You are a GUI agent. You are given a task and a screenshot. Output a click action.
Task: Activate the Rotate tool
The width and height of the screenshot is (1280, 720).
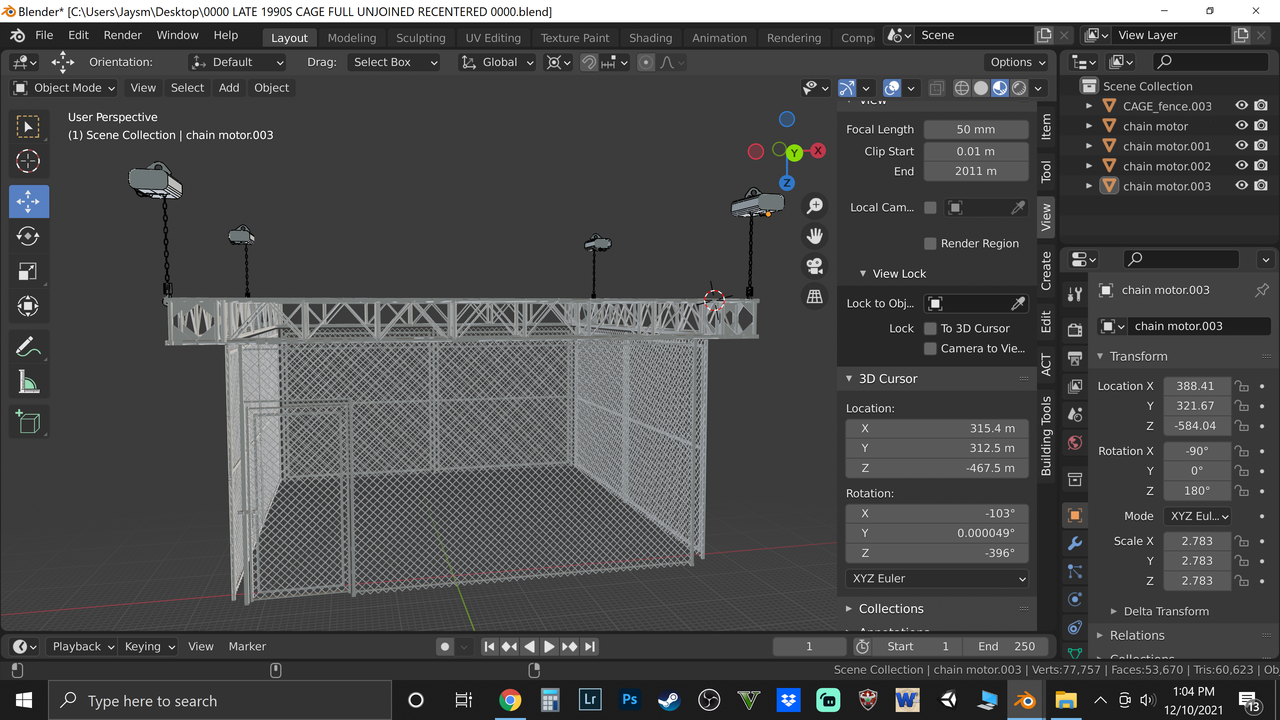point(28,237)
